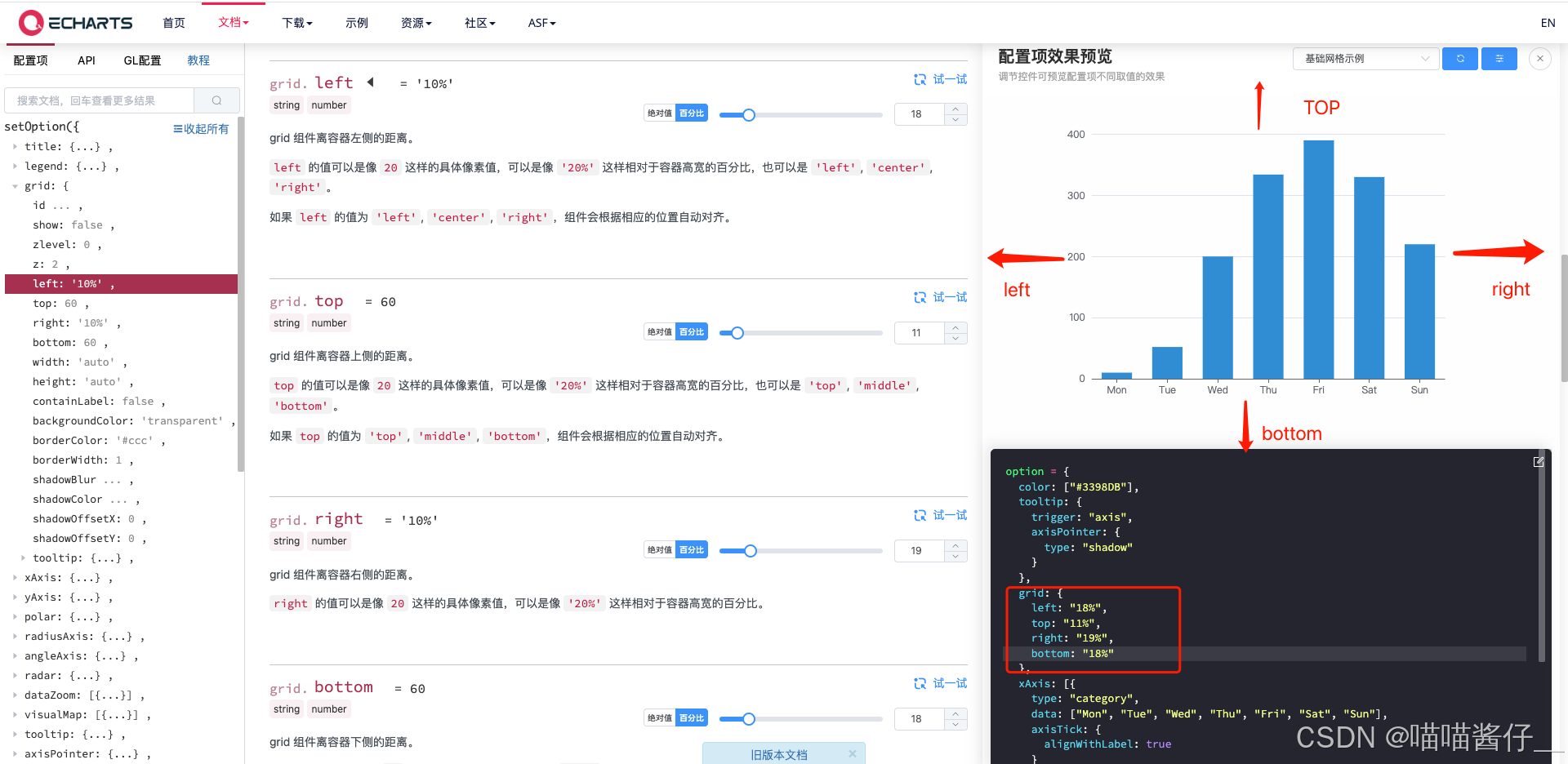Expand the title node in tree
Image resolution: width=1568 pixels, height=764 pixels.
pos(15,147)
